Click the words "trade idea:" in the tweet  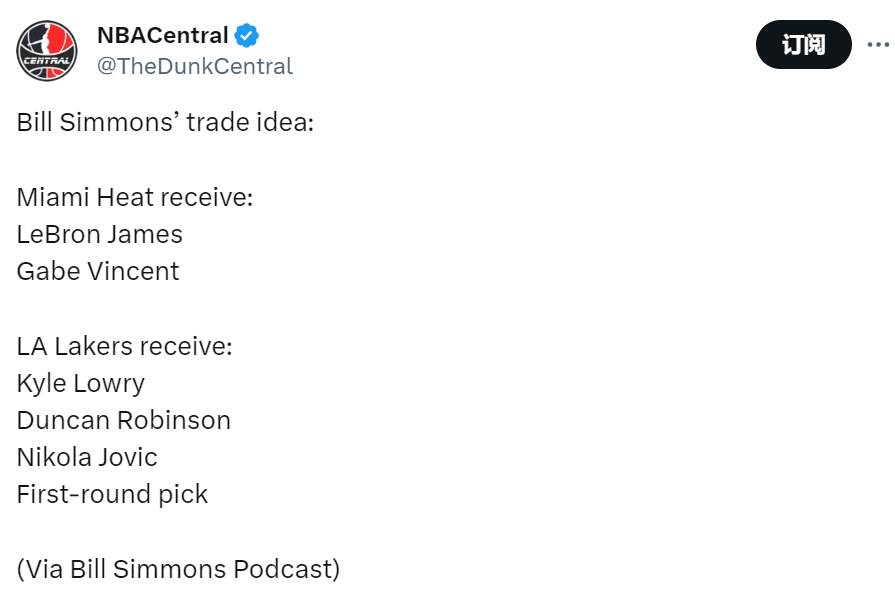pos(250,122)
